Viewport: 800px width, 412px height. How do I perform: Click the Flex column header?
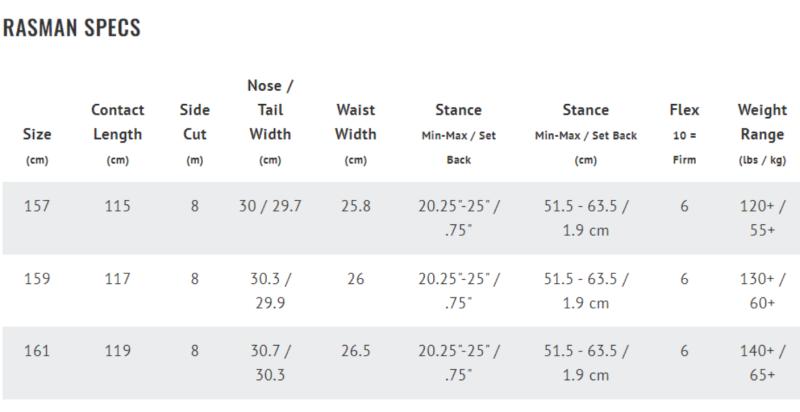684,134
